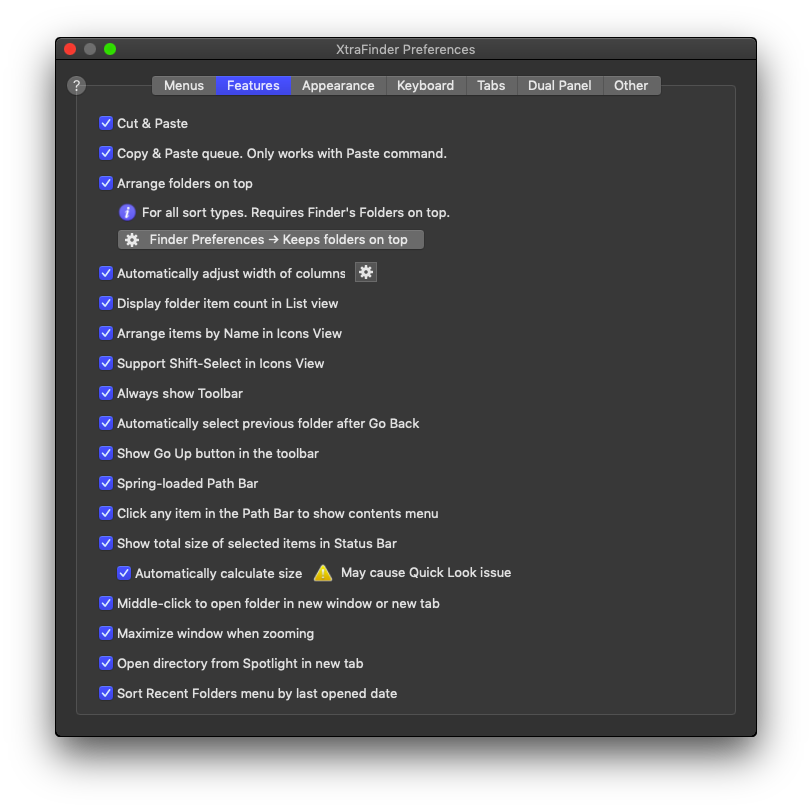Select the Keyboard tab

(425, 86)
